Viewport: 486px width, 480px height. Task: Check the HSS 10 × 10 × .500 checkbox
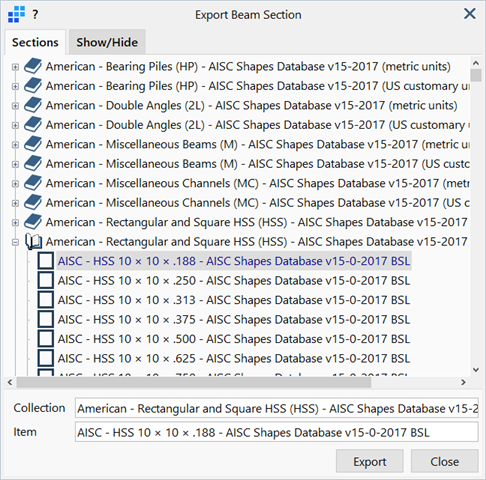pos(46,339)
